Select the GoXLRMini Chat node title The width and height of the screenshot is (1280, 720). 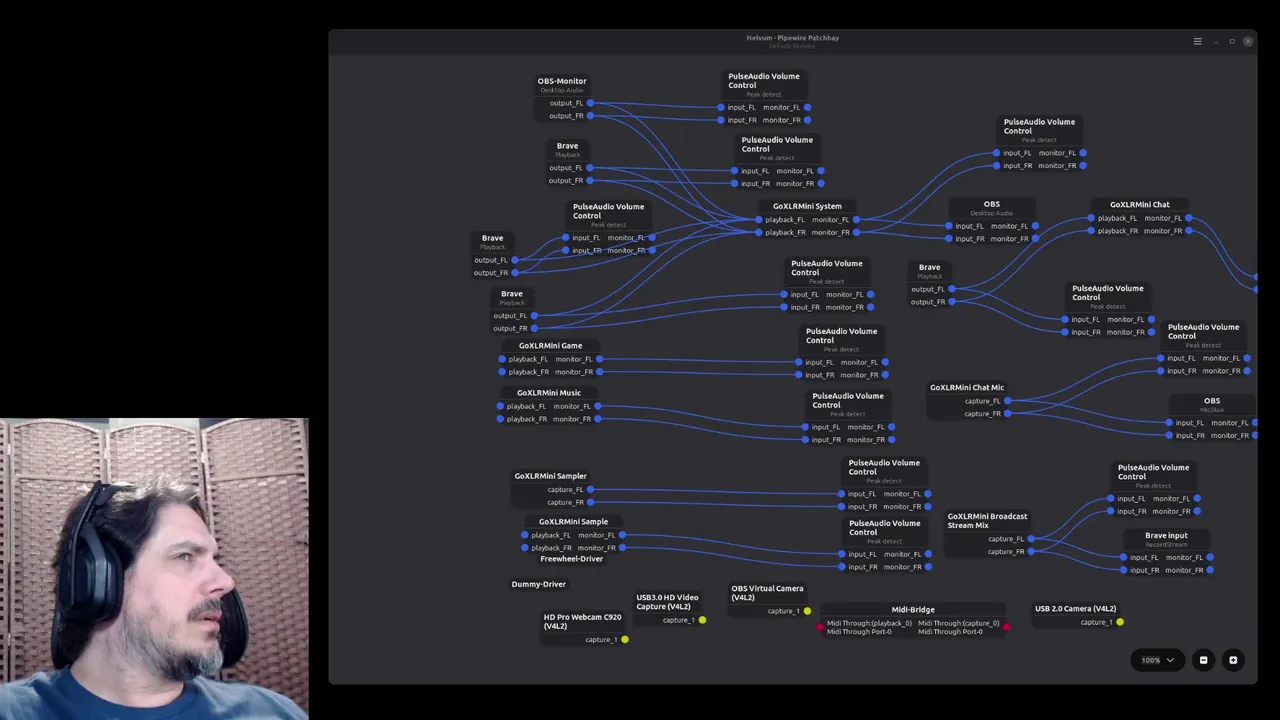point(1139,205)
